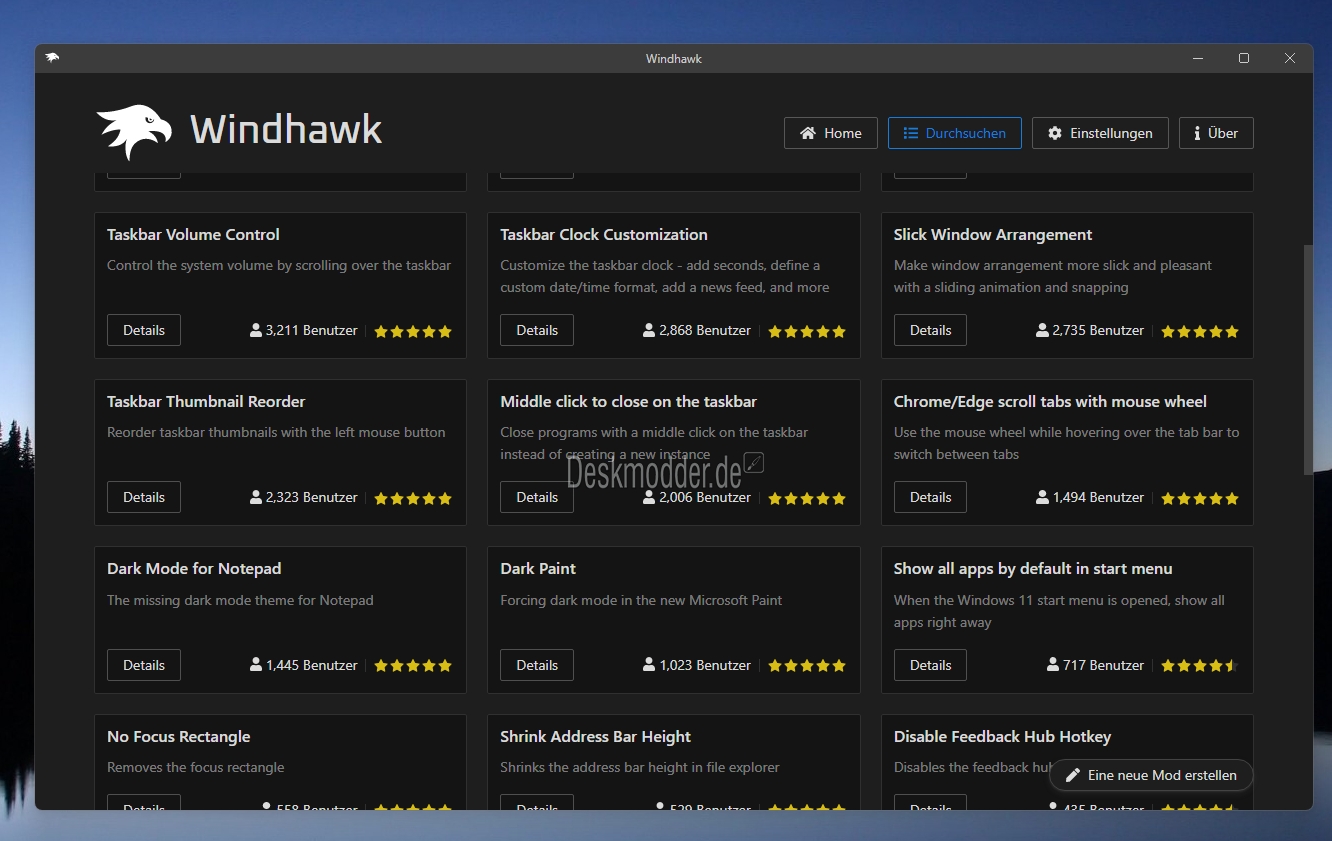1332x841 pixels.
Task: Go to the Home page
Action: point(831,133)
